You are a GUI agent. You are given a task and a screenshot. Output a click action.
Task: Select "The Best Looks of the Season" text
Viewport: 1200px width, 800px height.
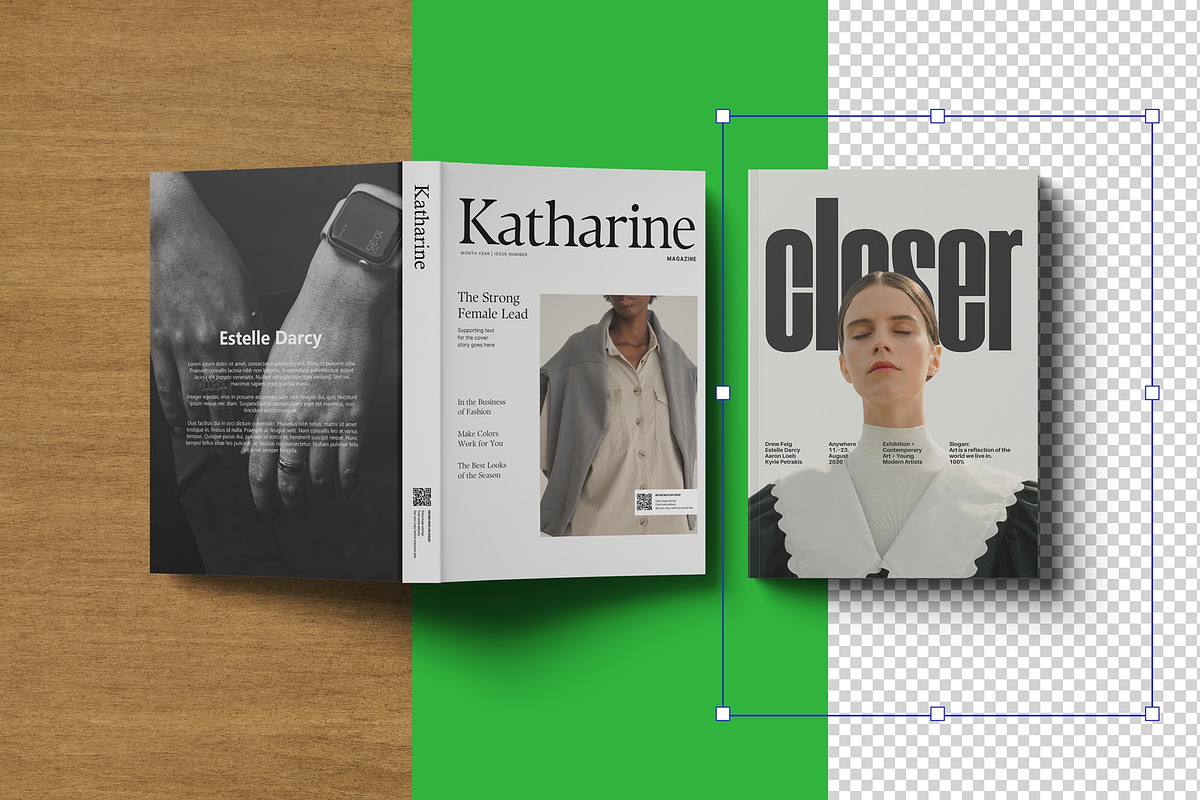482,470
